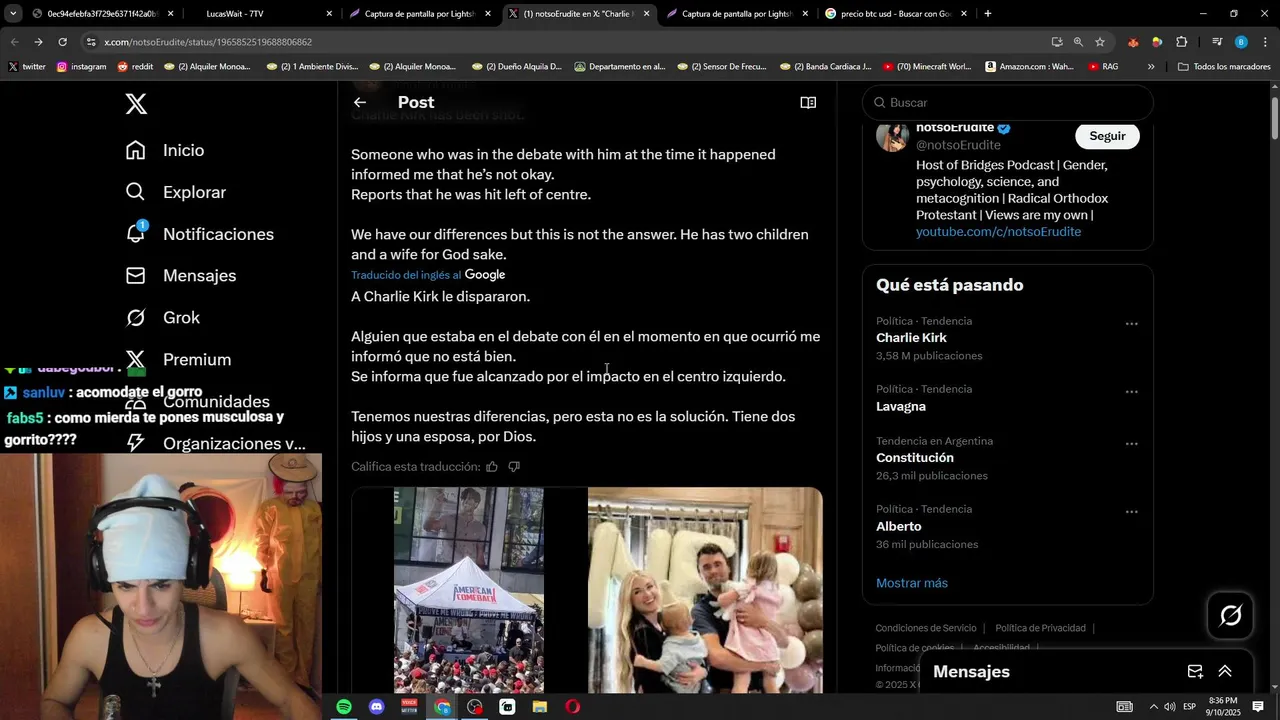Open Discord from the taskbar
This screenshot has height=720, width=1280.
click(376, 707)
